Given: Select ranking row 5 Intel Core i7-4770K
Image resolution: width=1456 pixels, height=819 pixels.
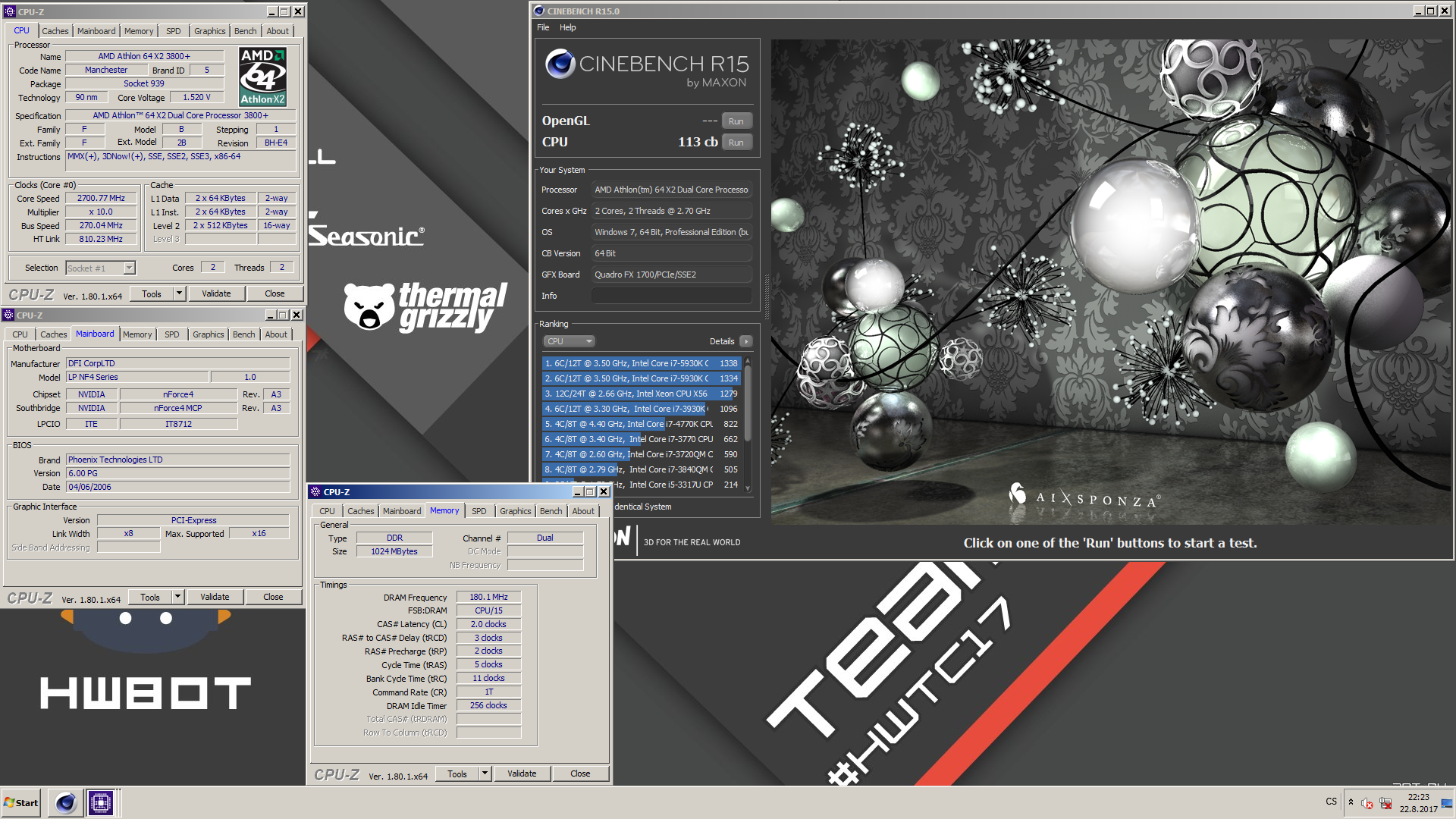Looking at the screenshot, I should pyautogui.click(x=641, y=424).
